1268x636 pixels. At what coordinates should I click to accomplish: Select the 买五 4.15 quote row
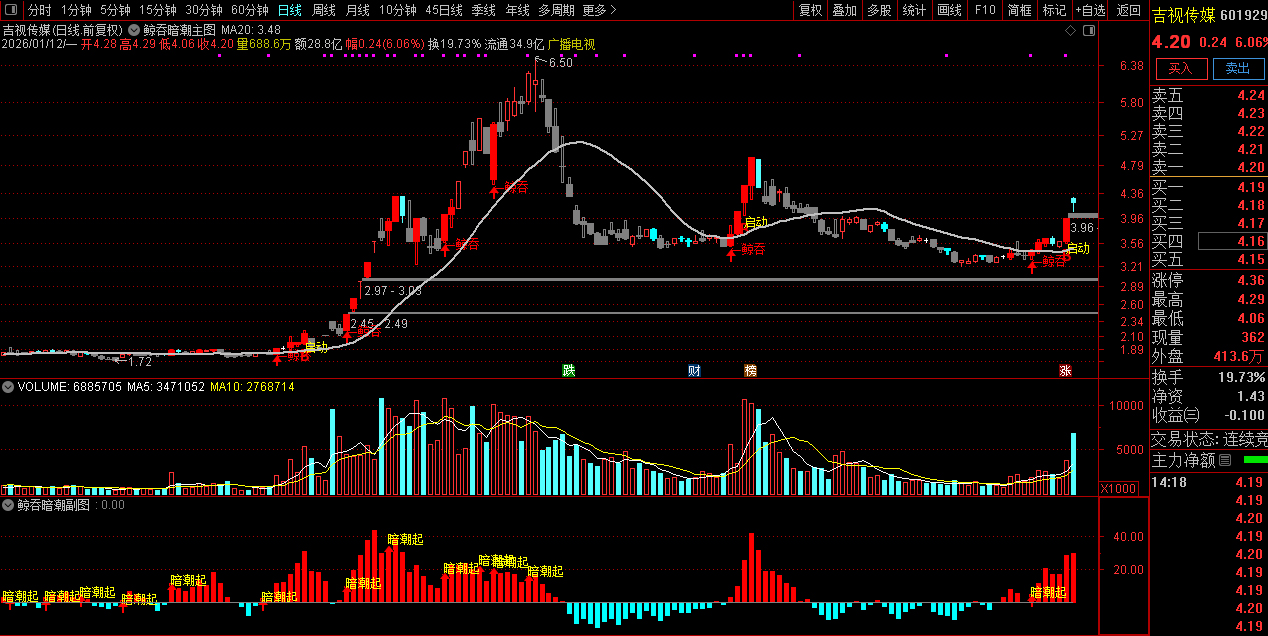pyautogui.click(x=1209, y=259)
